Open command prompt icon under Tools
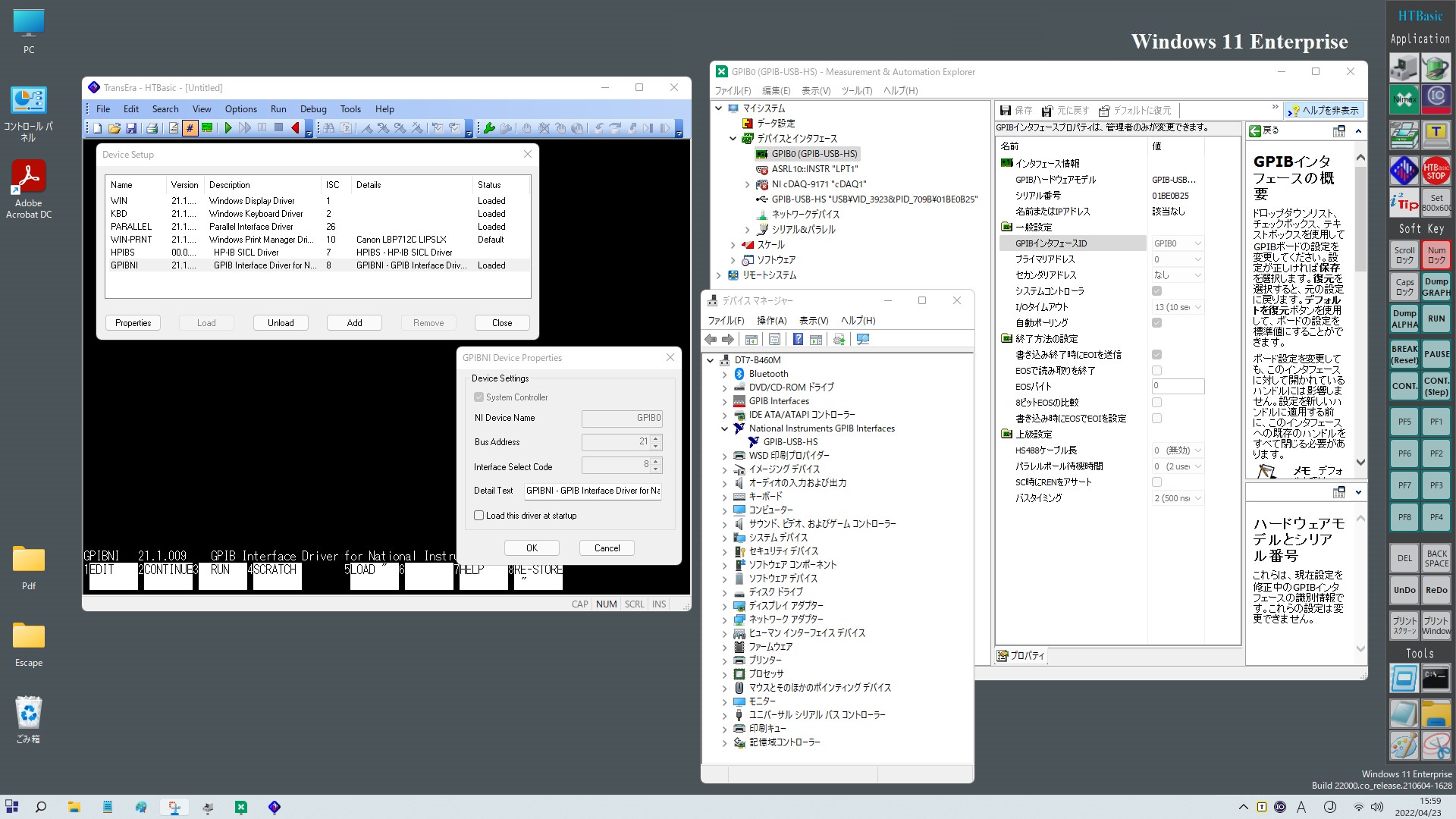Screen dimensions: 1456x819 [x=1436, y=678]
